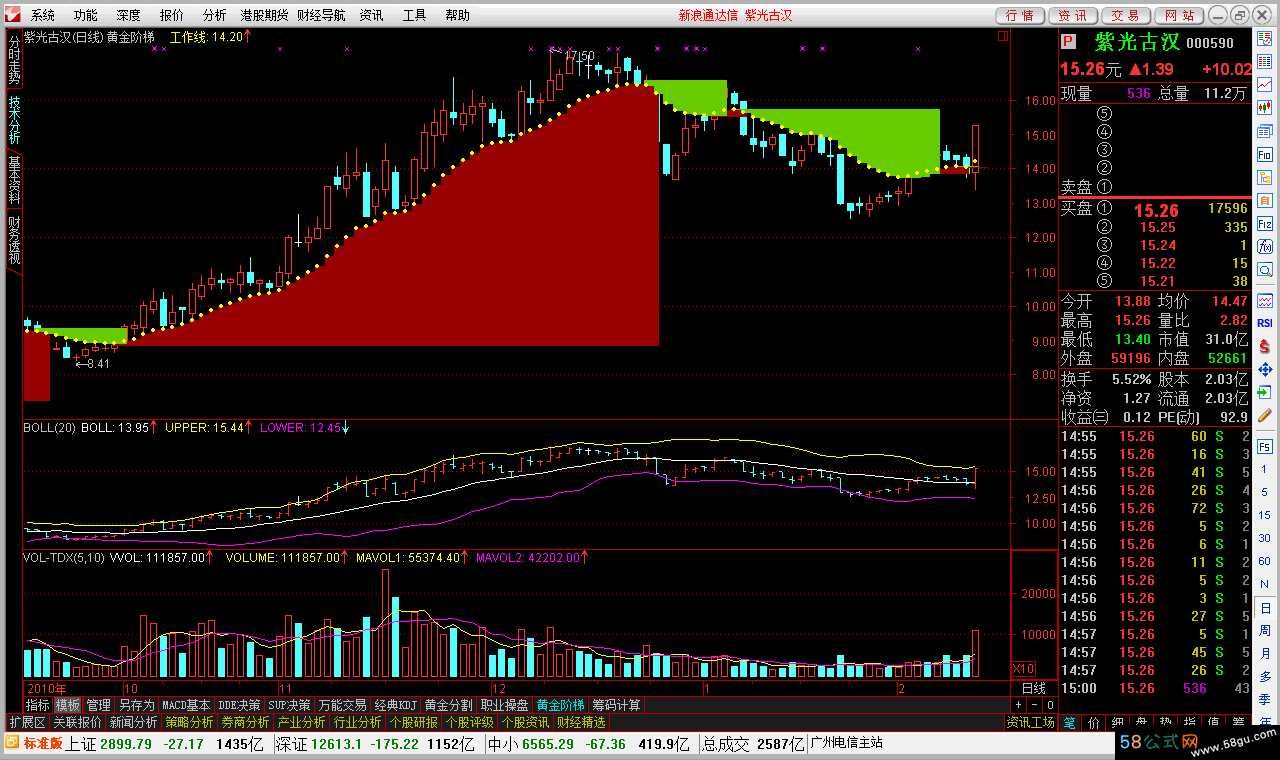1280x760 pixels.
Task: Open the 报价 menu
Action: coord(172,15)
